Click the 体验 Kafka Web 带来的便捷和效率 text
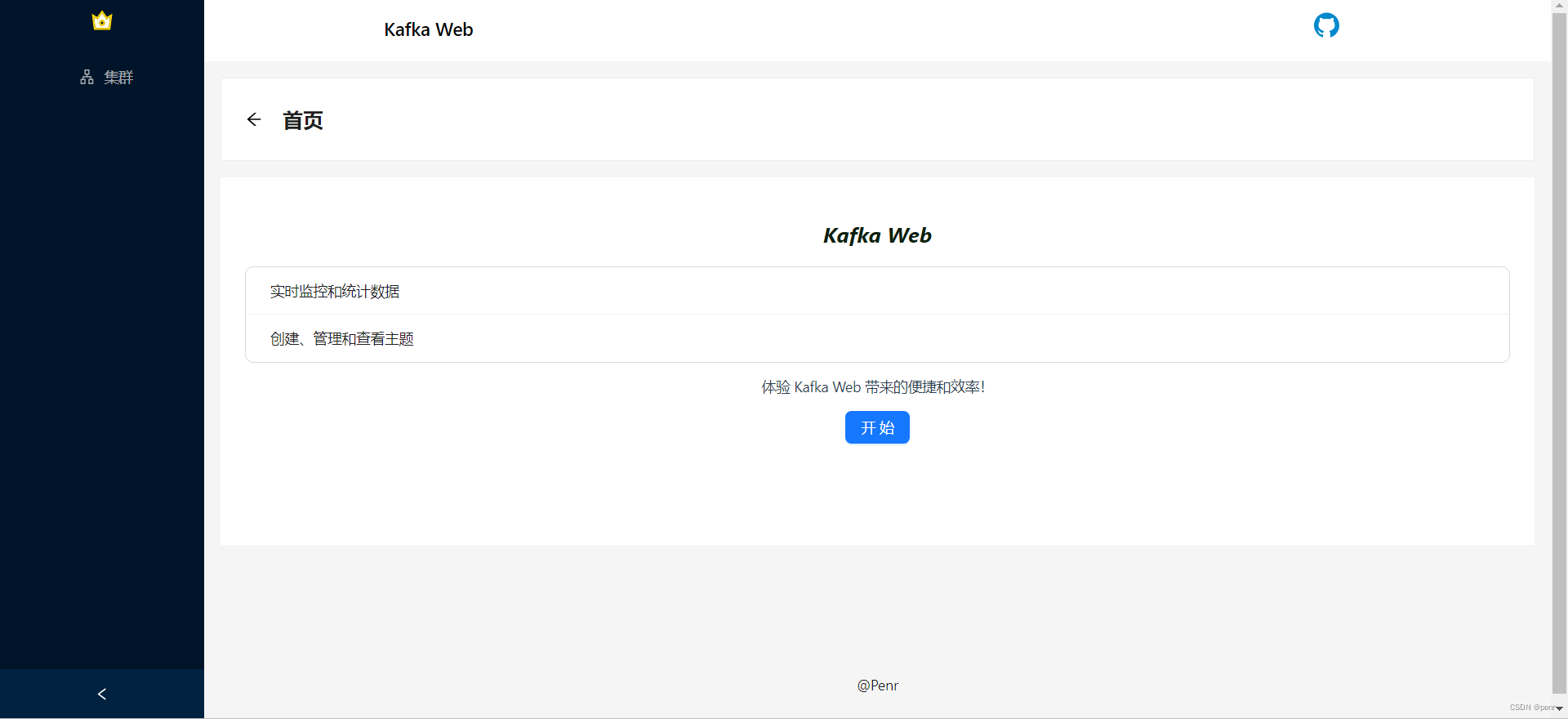This screenshot has width=1568, height=719. coord(873,386)
